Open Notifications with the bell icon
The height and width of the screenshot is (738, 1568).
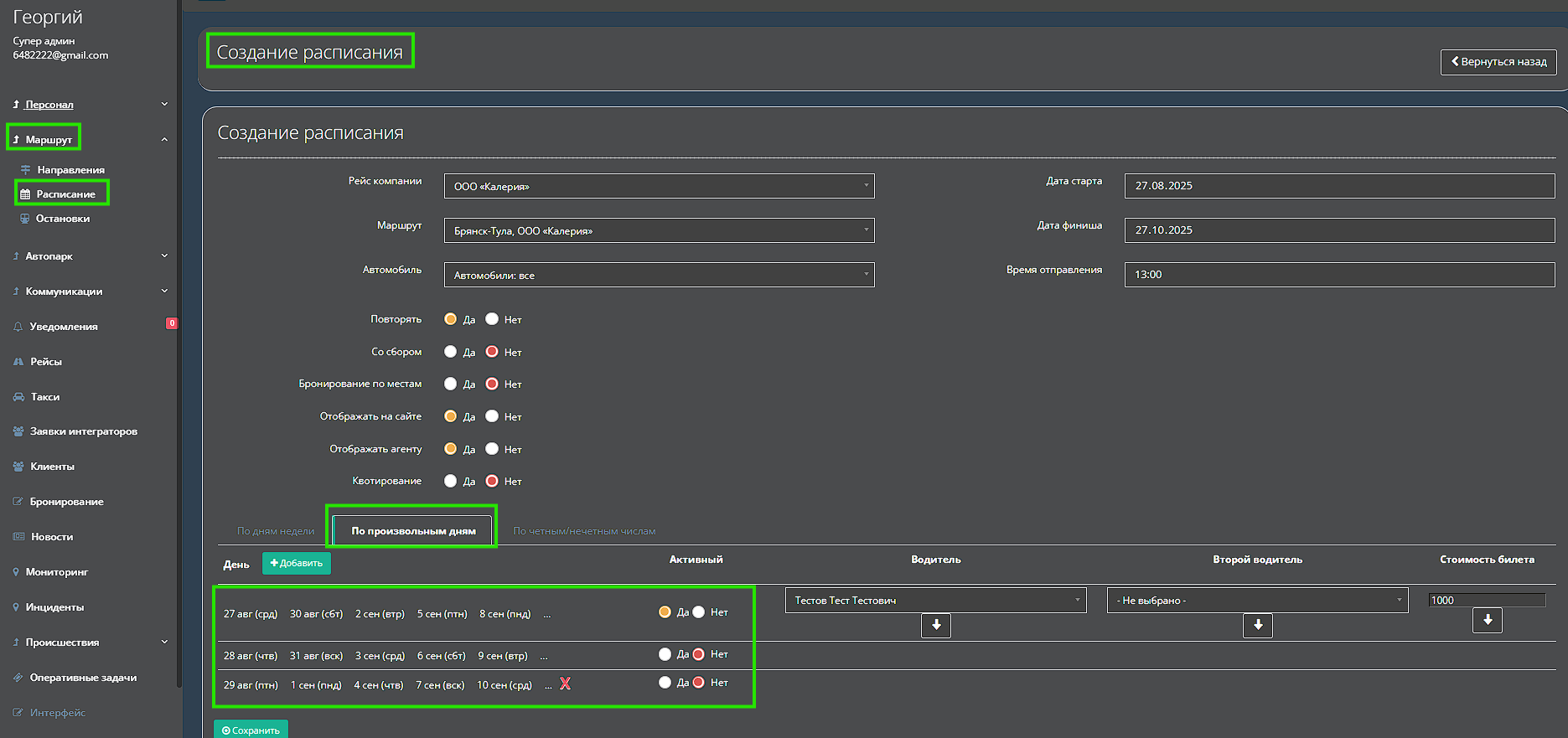click(63, 327)
